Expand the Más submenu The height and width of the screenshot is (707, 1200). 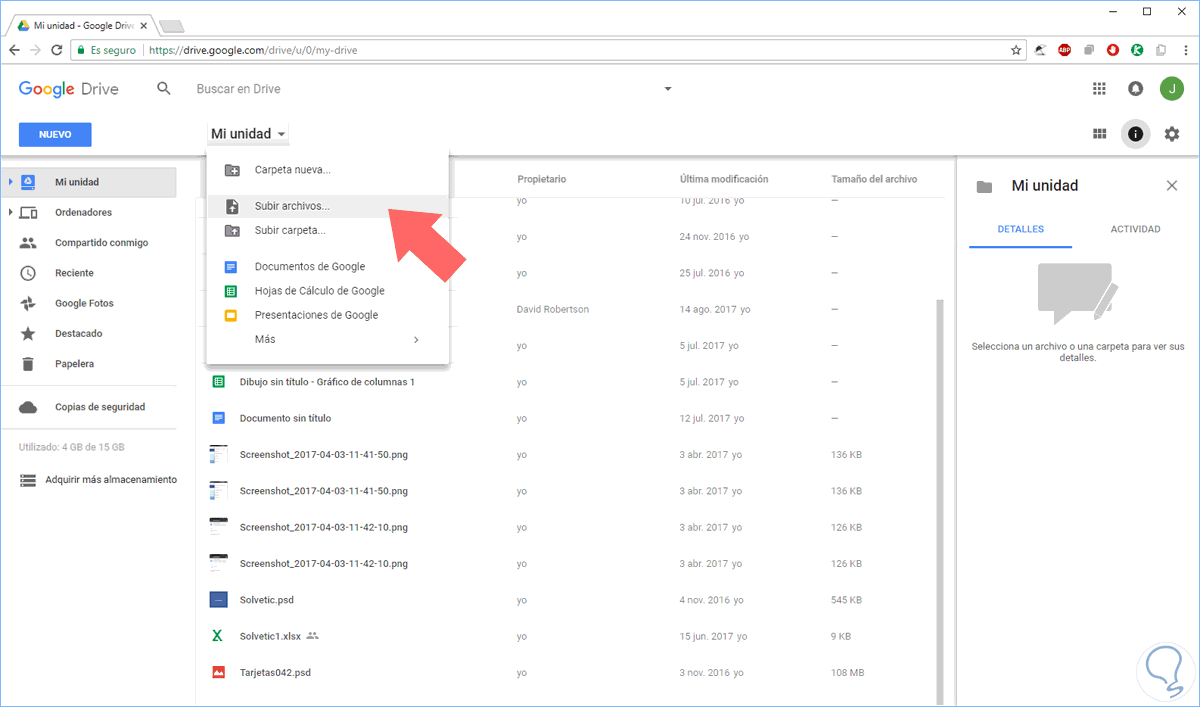point(328,339)
